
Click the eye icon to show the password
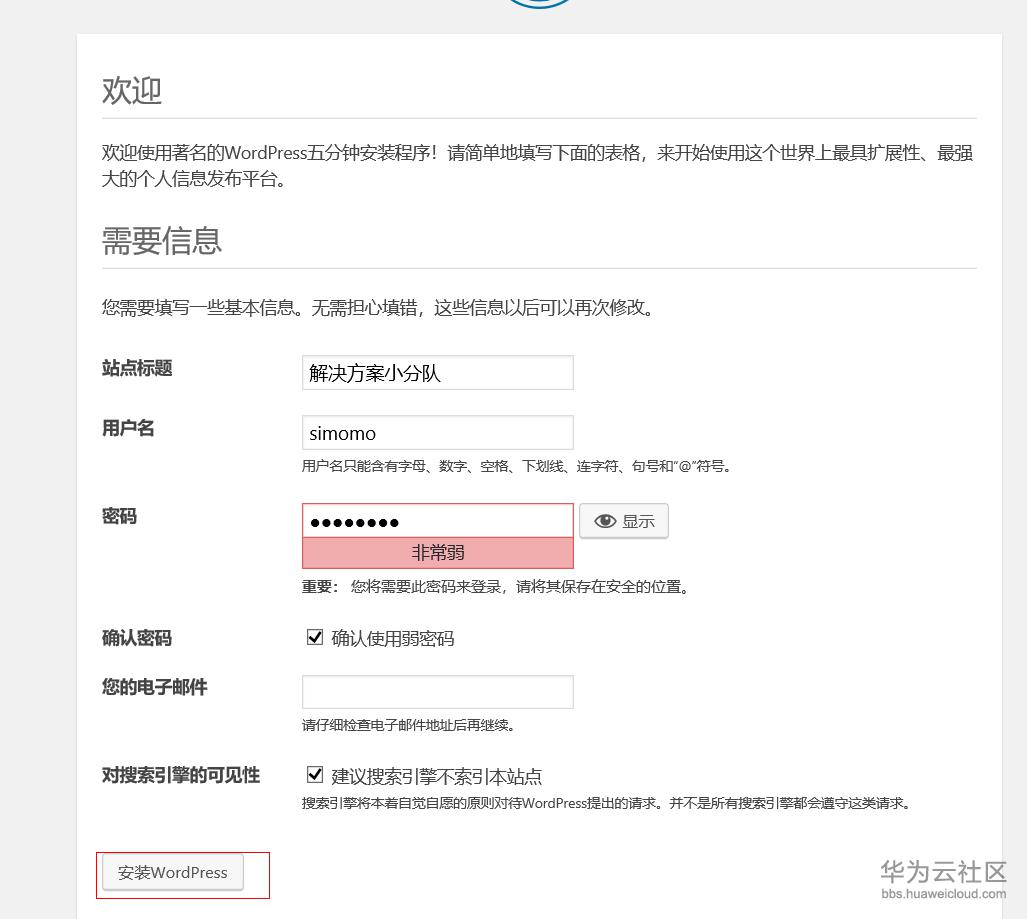coord(605,521)
